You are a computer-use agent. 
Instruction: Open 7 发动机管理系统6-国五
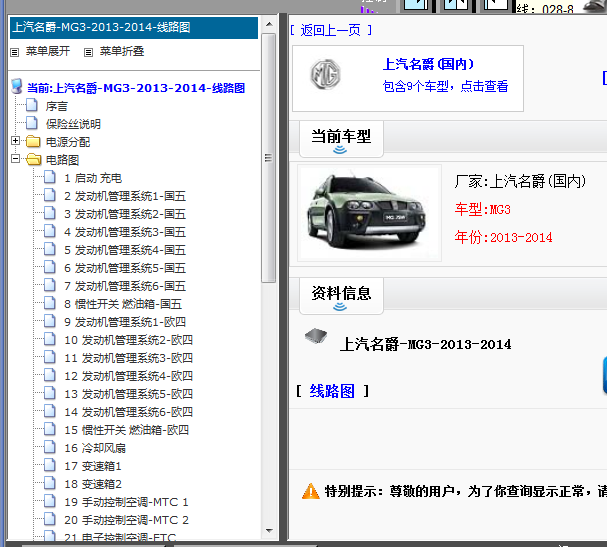click(x=125, y=286)
